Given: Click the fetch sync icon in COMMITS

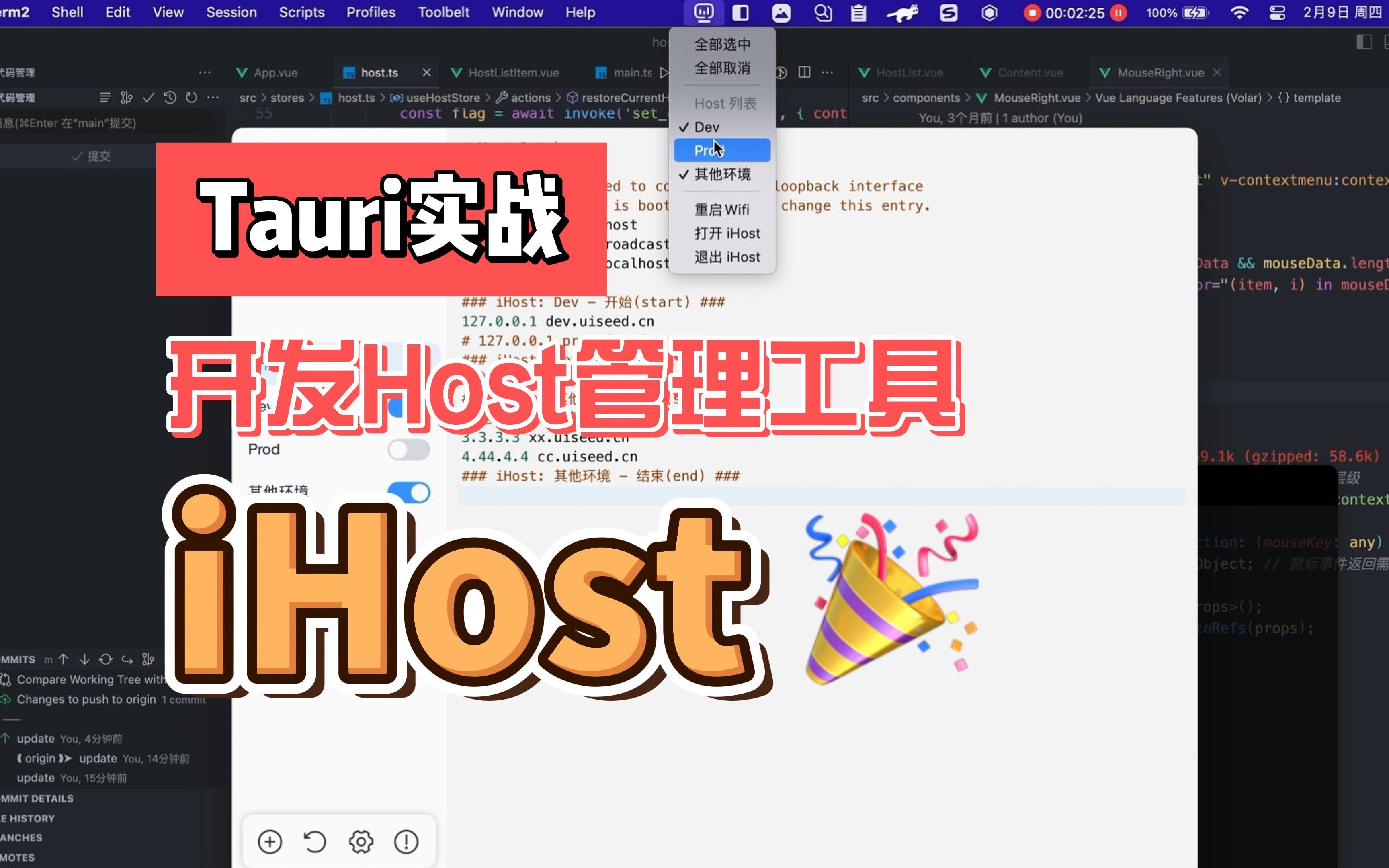Looking at the screenshot, I should coord(106,659).
